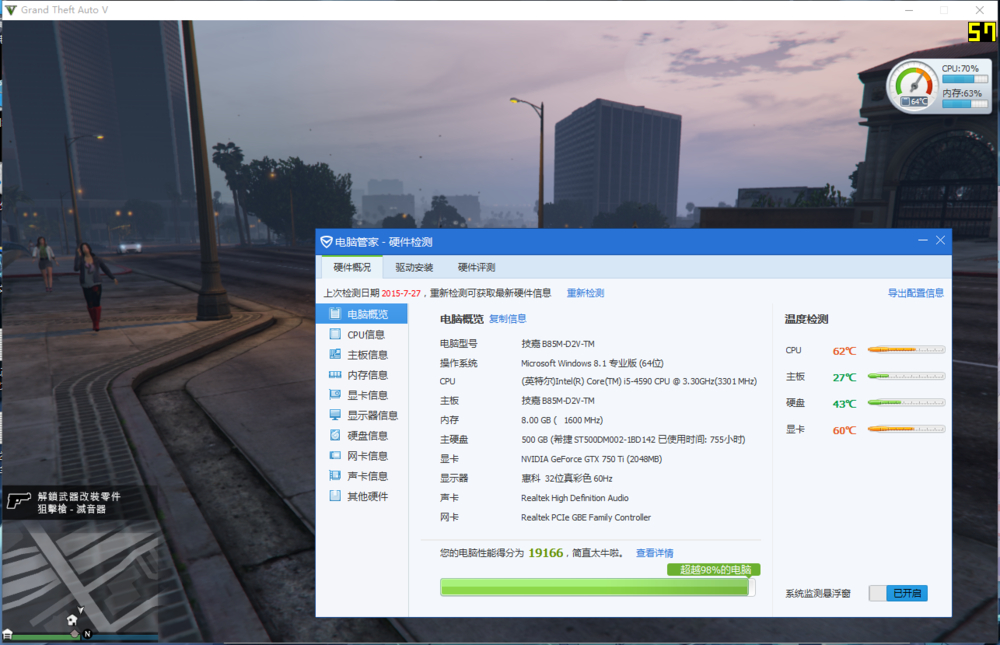Click the yellow FPS counter 57
Image resolution: width=1000 pixels, height=645 pixels.
coord(981,31)
